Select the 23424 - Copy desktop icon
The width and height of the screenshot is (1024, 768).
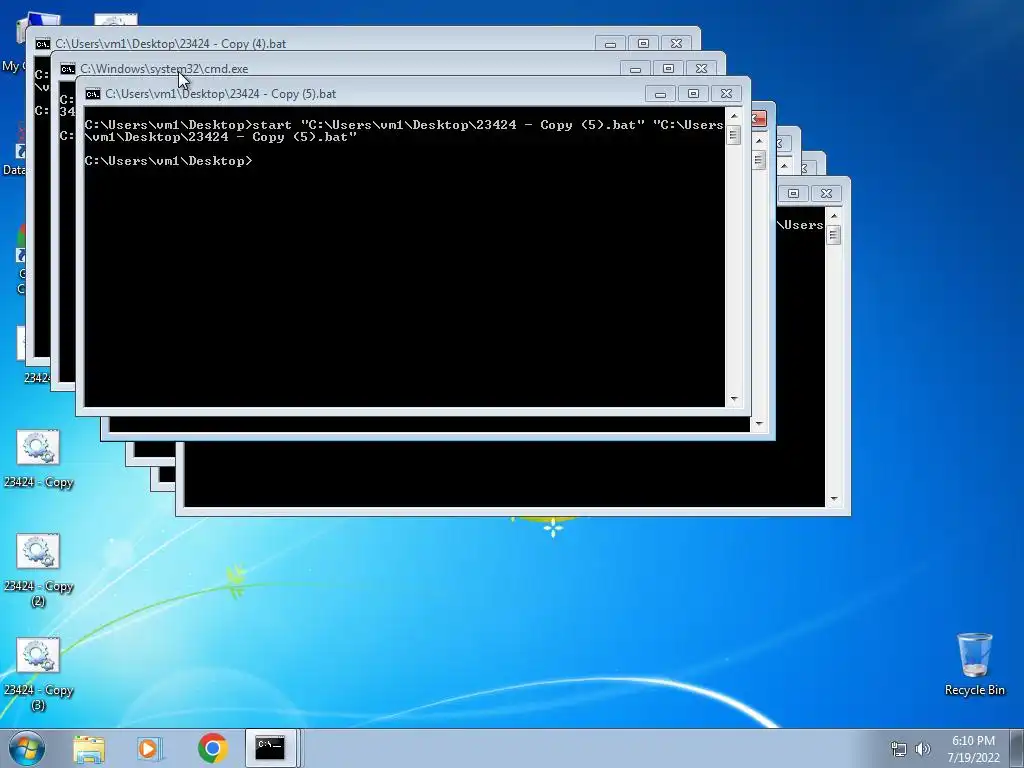39,459
